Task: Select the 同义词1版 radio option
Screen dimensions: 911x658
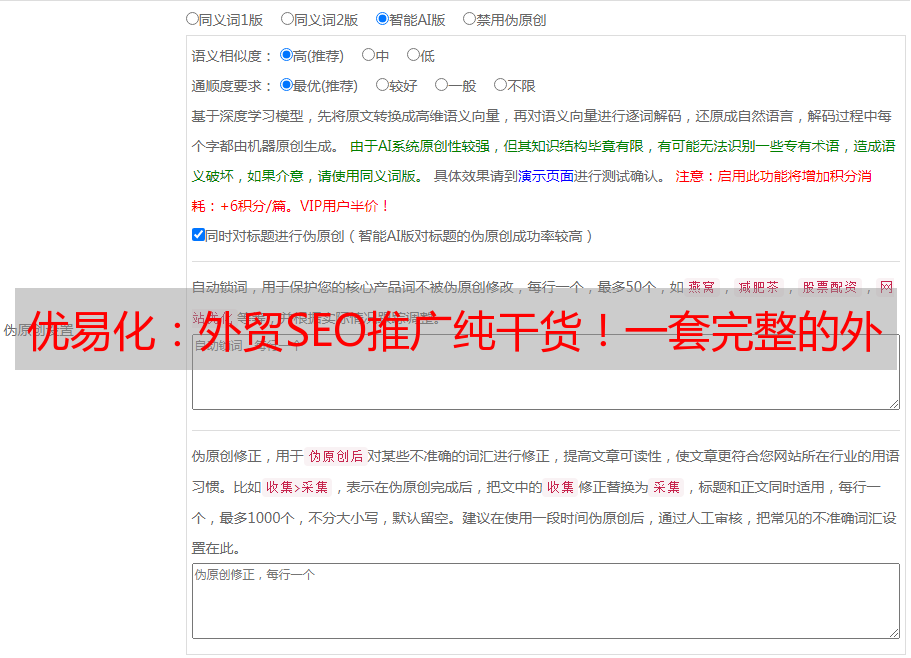Action: (192, 19)
